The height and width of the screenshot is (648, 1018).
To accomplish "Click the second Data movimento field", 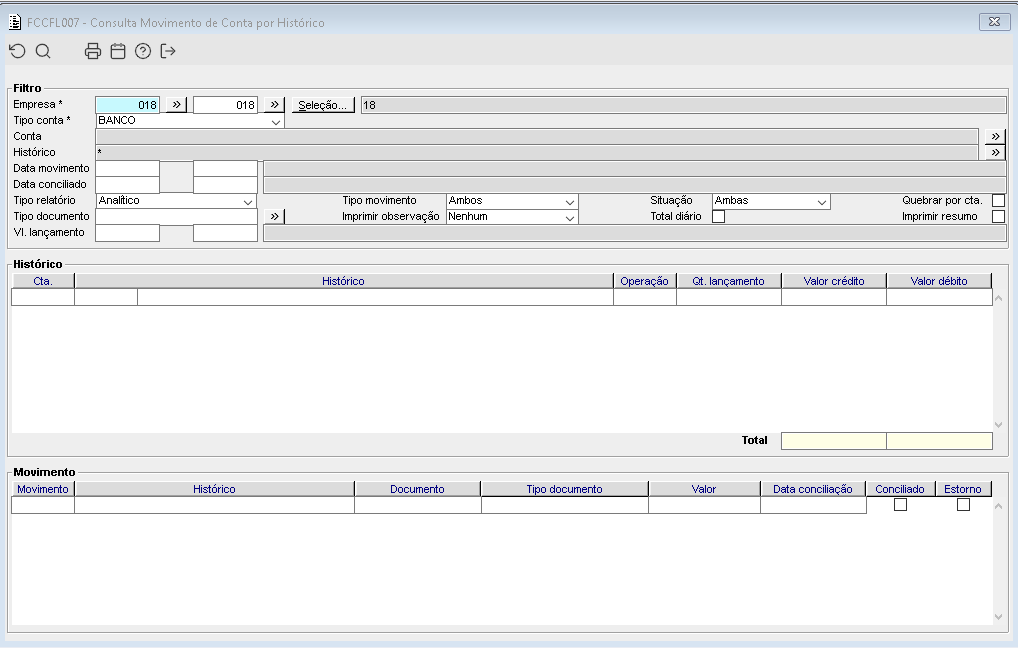I will point(225,168).
